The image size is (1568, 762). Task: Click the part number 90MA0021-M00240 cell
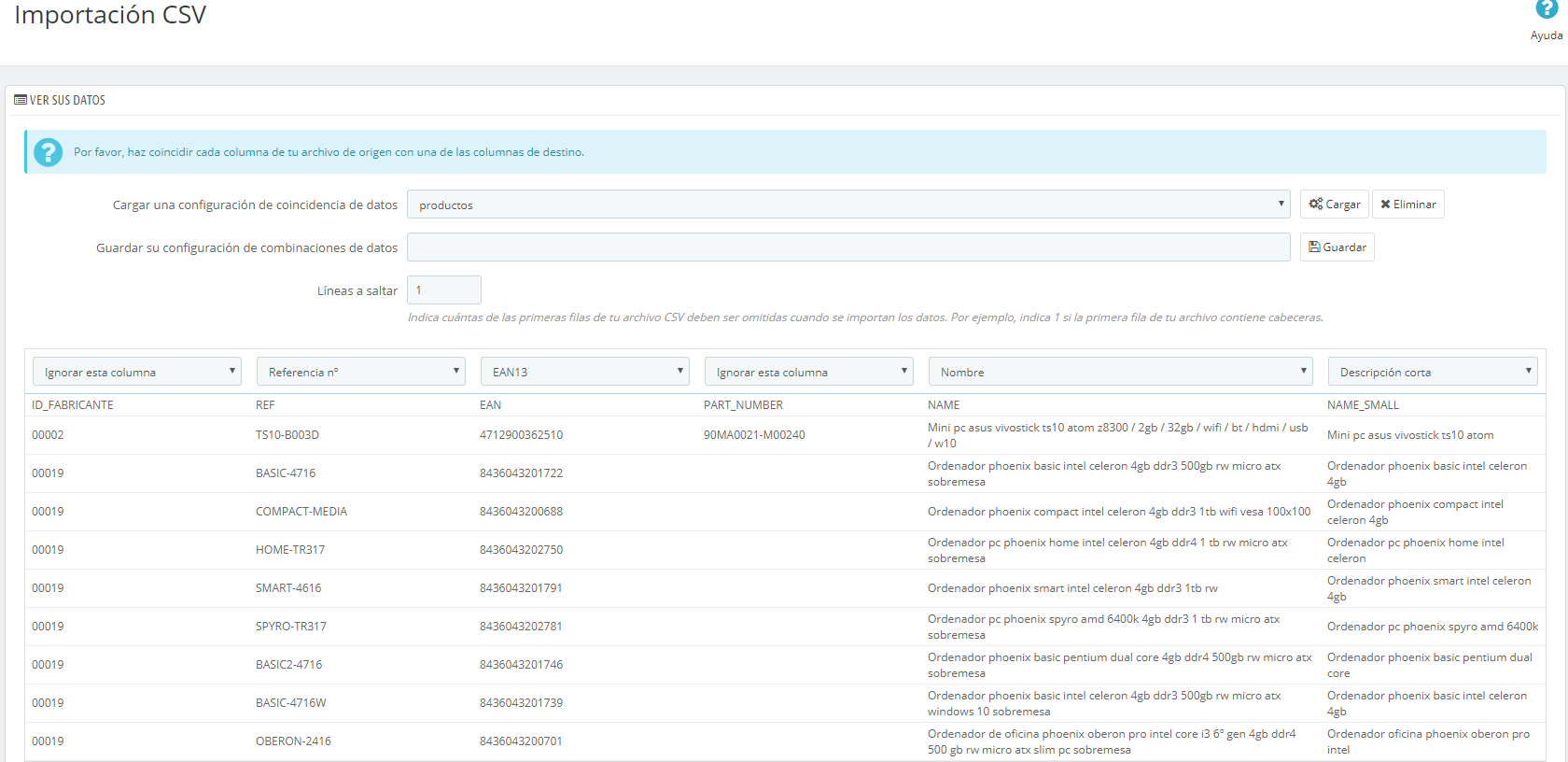pyautogui.click(x=754, y=435)
